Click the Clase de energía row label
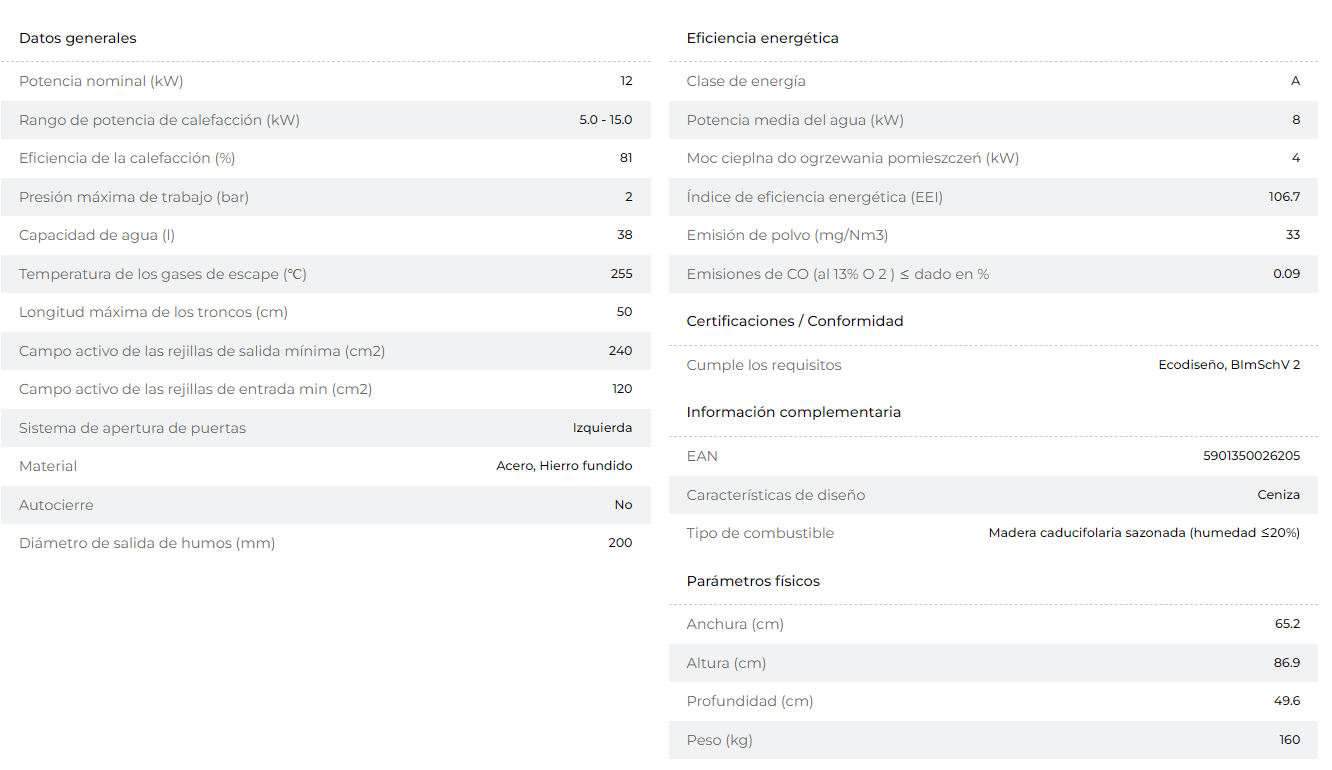 (x=746, y=81)
